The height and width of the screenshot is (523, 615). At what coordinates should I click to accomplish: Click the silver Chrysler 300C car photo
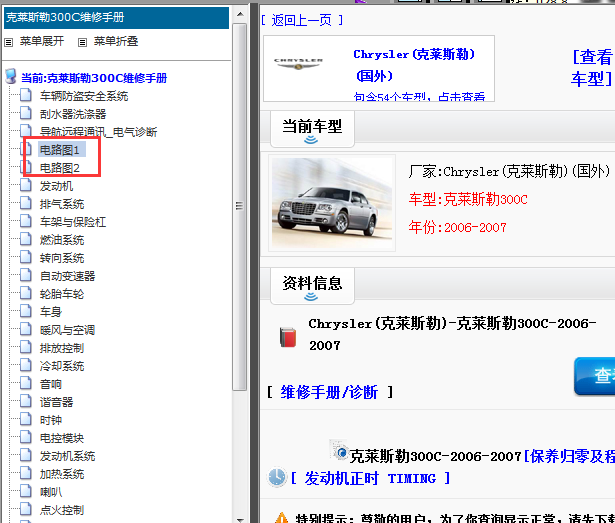click(x=332, y=203)
